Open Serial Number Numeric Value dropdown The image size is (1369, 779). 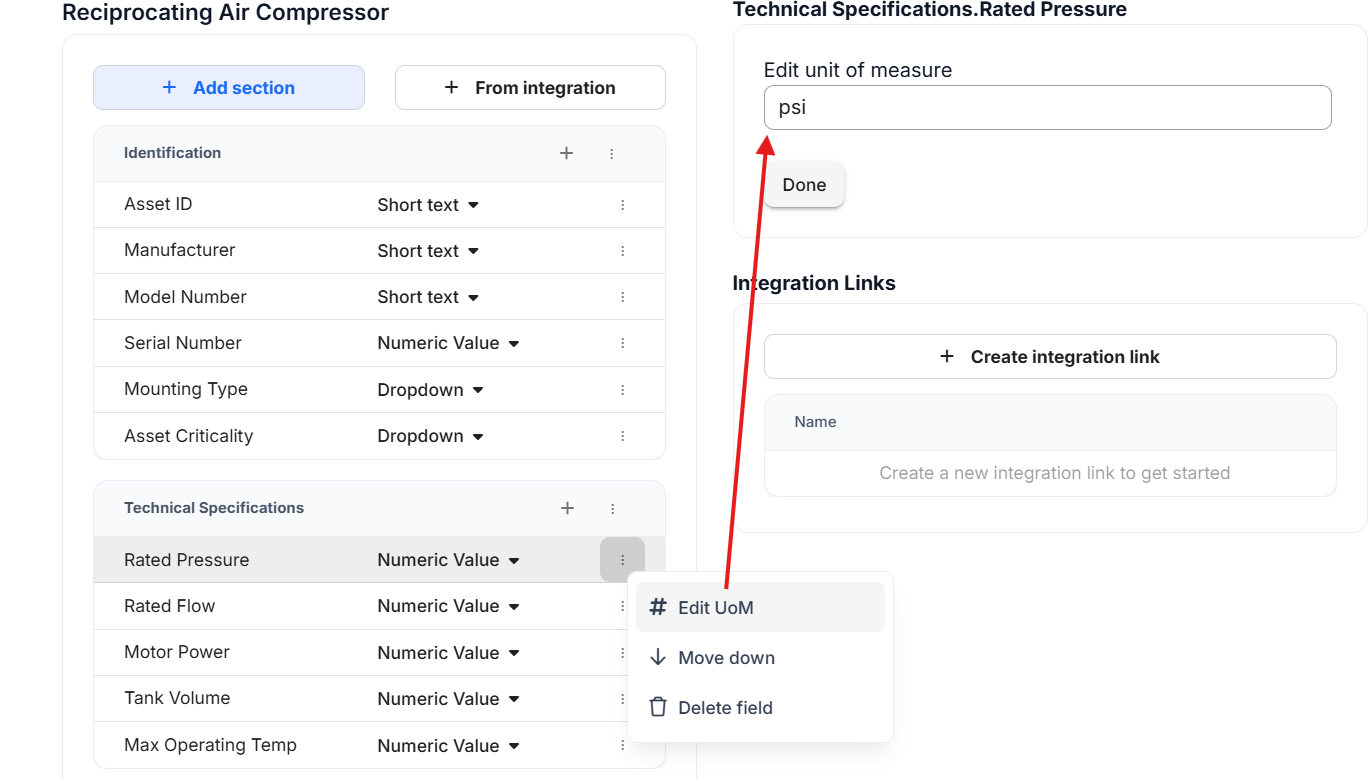point(448,343)
